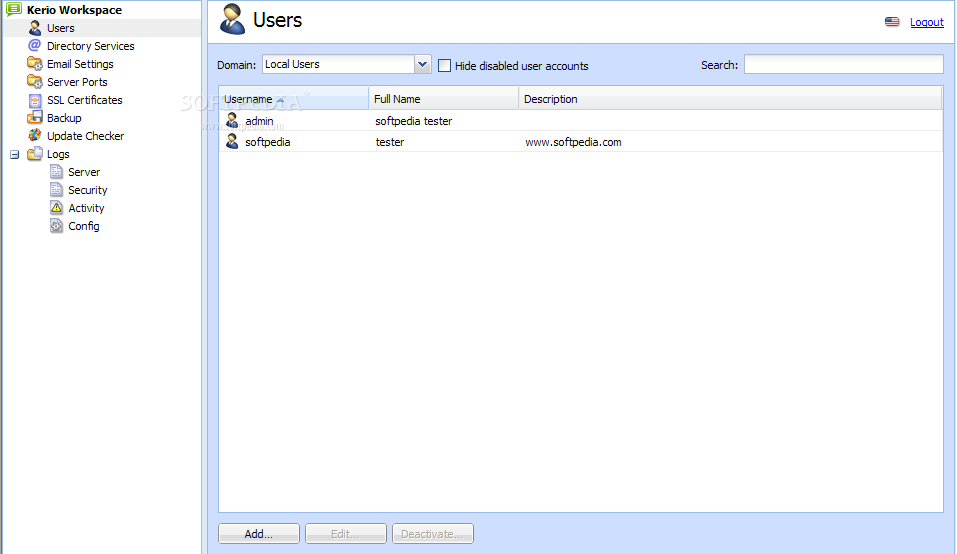Click the Activity warning triangle icon
Image resolution: width=957 pixels, height=554 pixels.
click(56, 207)
